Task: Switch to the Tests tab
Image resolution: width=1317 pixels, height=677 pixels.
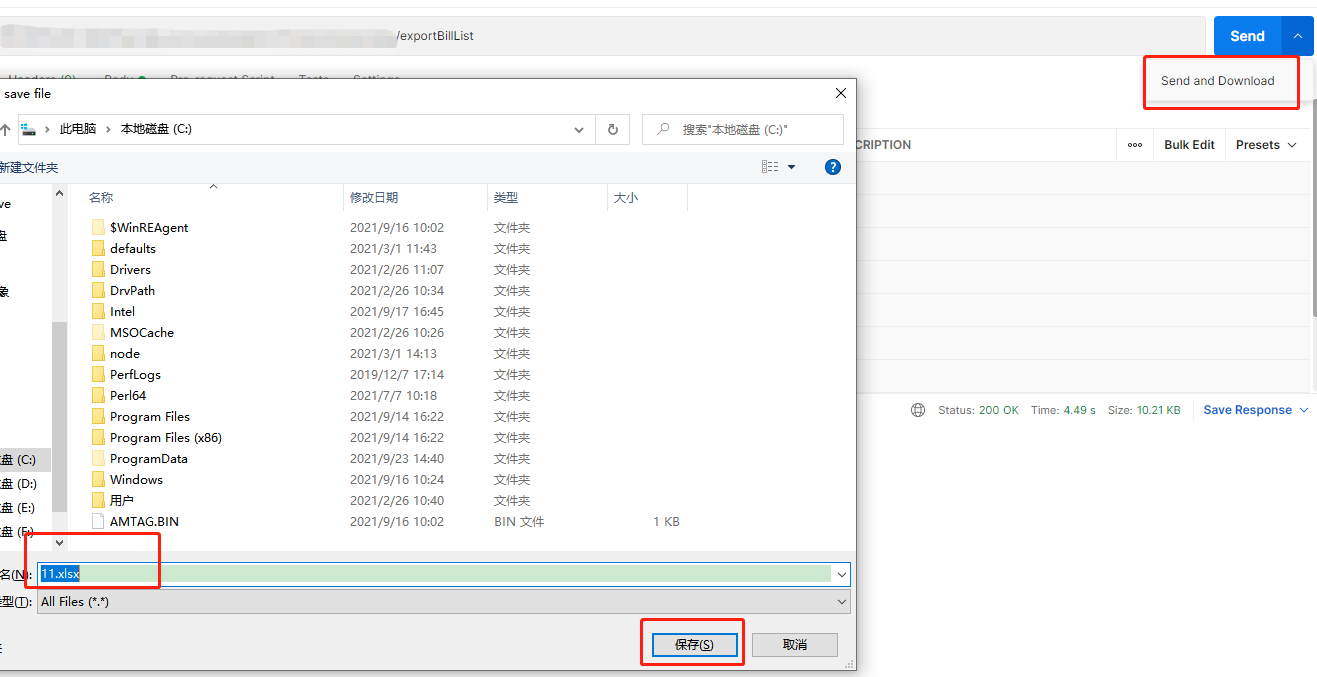Action: tap(314, 80)
